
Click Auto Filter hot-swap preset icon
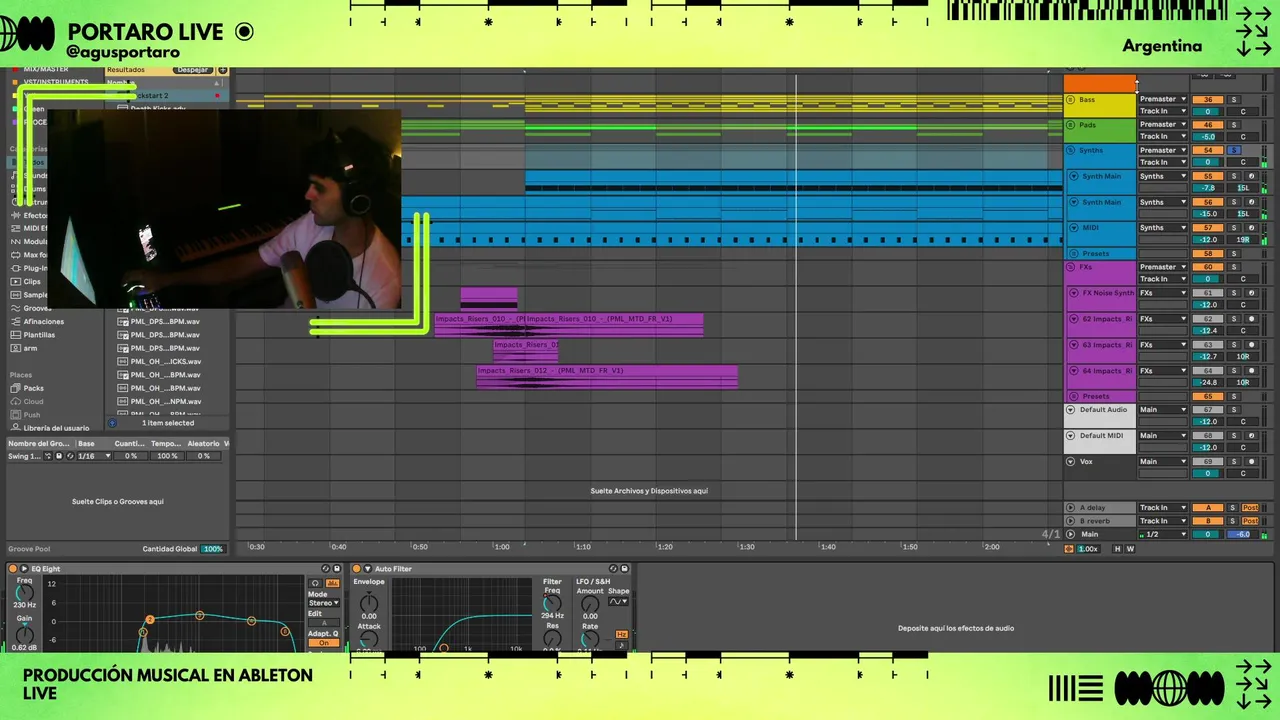[613, 568]
